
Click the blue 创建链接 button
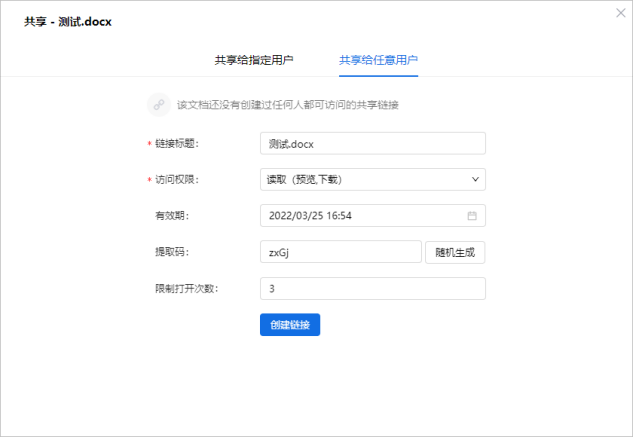290,325
